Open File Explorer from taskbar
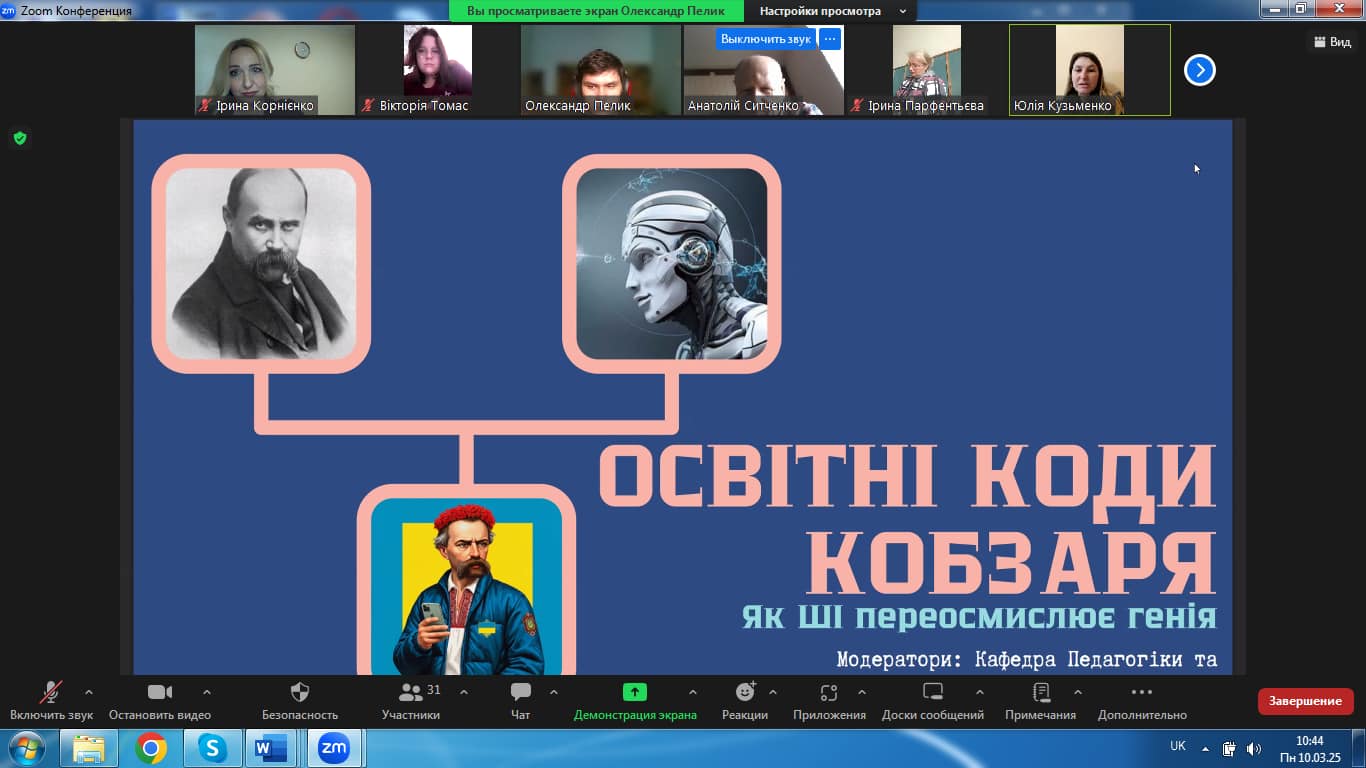1366x768 pixels. tap(89, 748)
